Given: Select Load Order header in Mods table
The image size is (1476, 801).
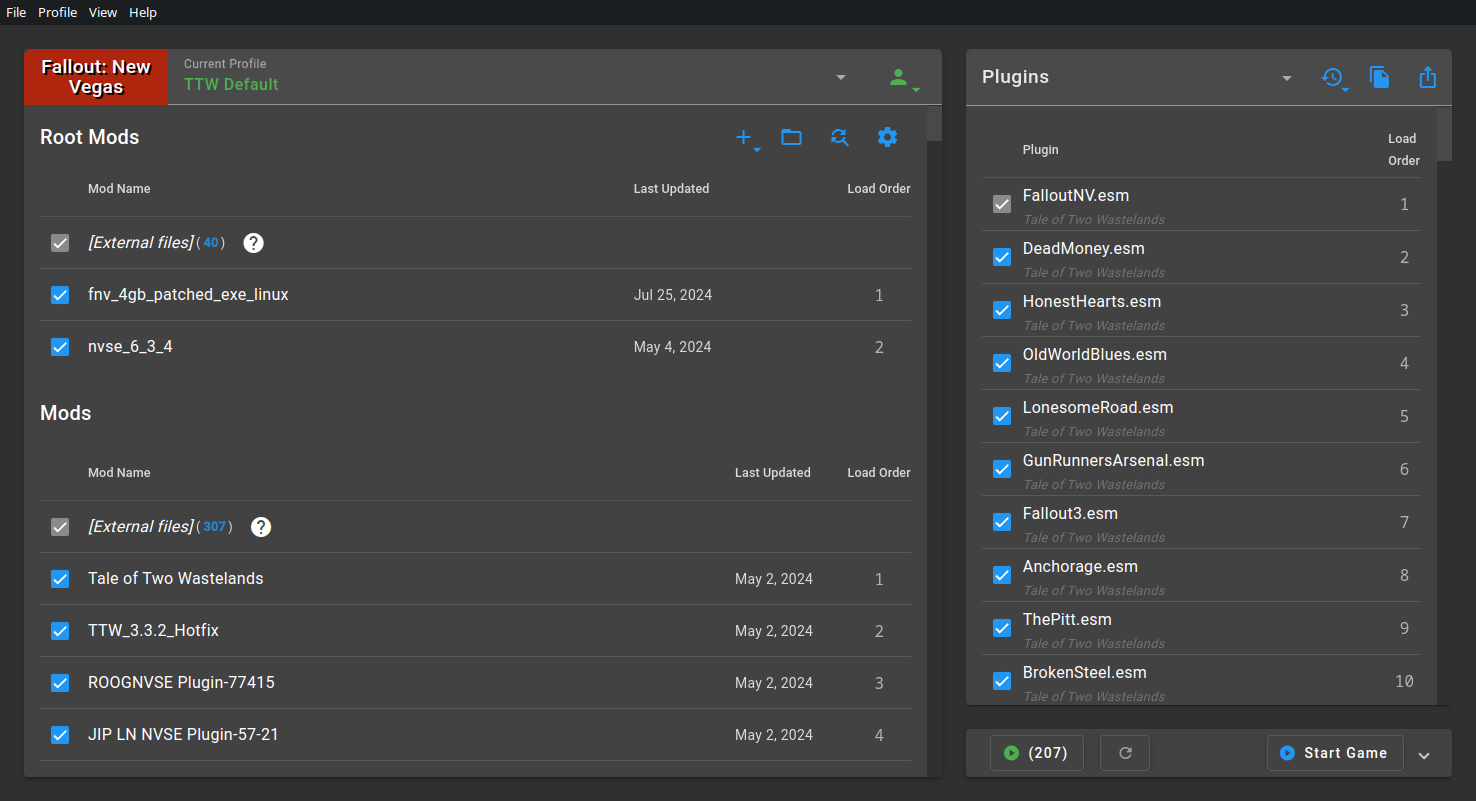Looking at the screenshot, I should (x=879, y=473).
